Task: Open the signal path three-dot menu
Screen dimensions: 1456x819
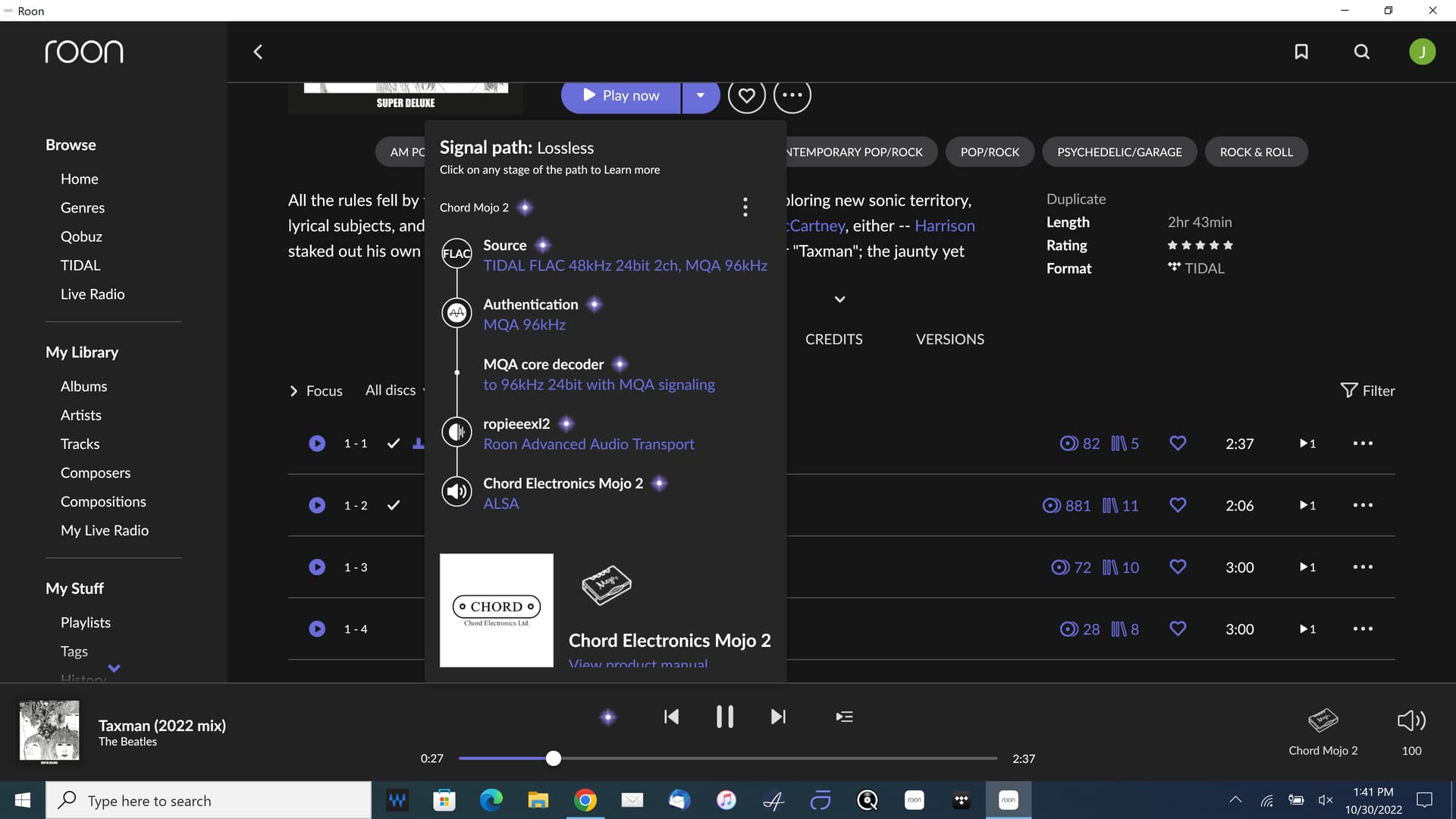Action: click(745, 207)
